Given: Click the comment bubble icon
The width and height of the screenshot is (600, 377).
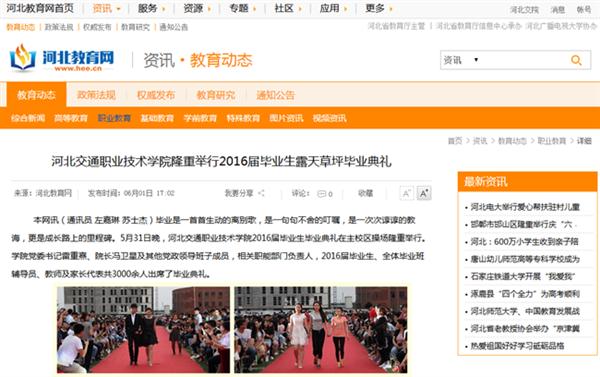Looking at the screenshot, I should pos(321,194).
